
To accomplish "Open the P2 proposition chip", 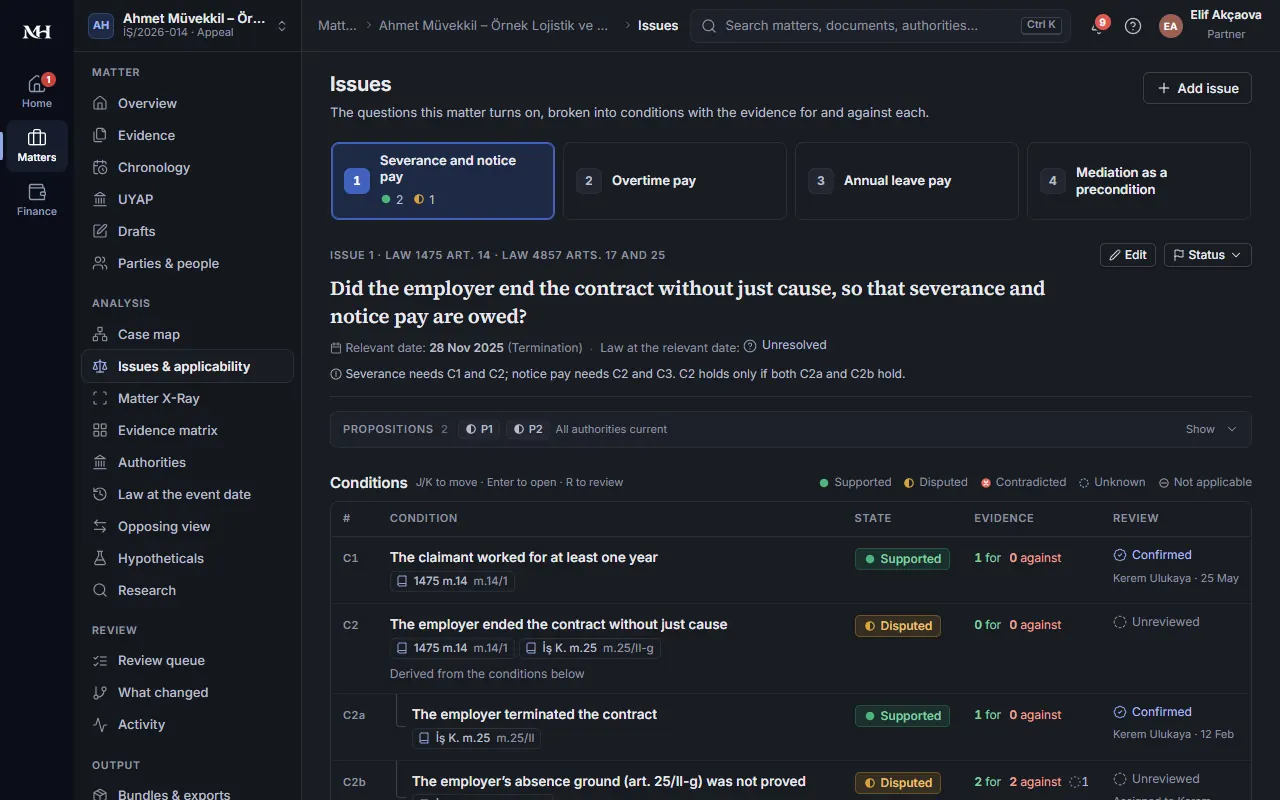I will pos(528,429).
